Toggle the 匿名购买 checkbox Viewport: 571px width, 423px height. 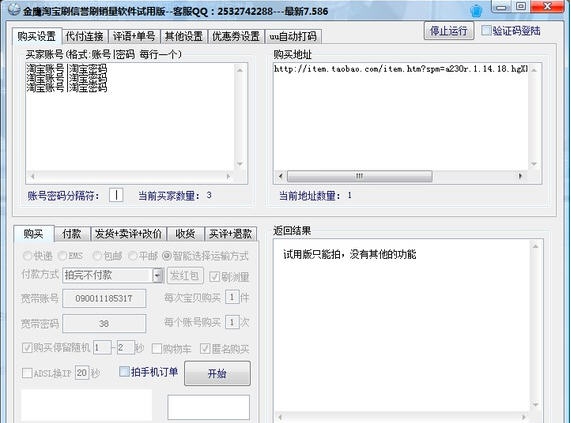pyautogui.click(x=205, y=349)
